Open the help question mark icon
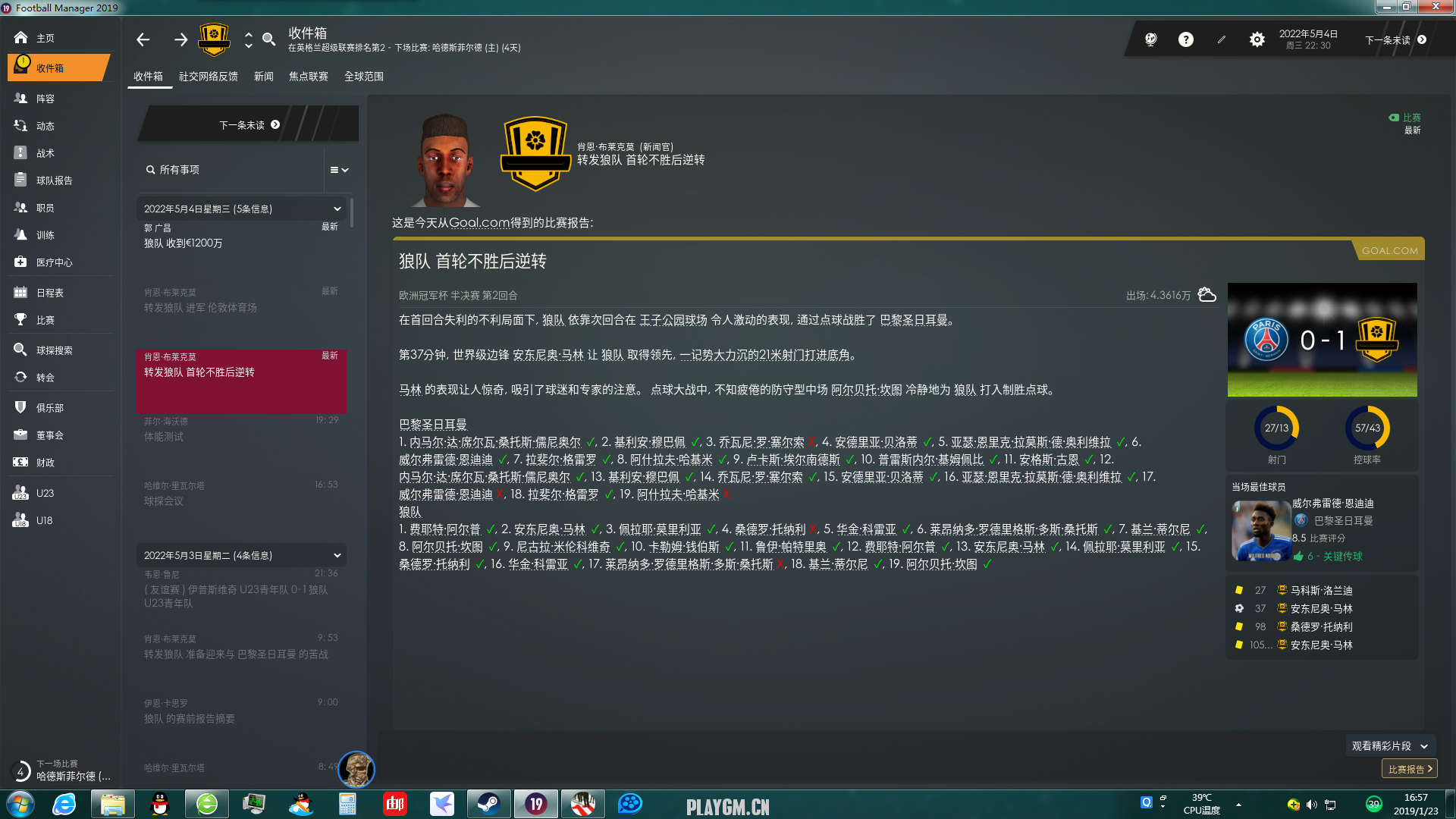 pyautogui.click(x=1185, y=39)
